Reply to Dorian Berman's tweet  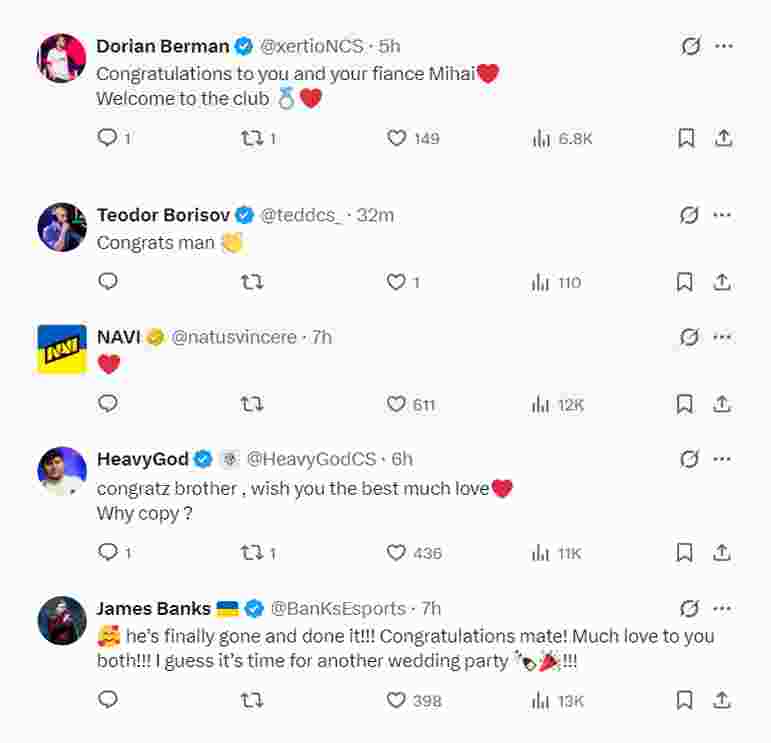pyautogui.click(x=108, y=138)
